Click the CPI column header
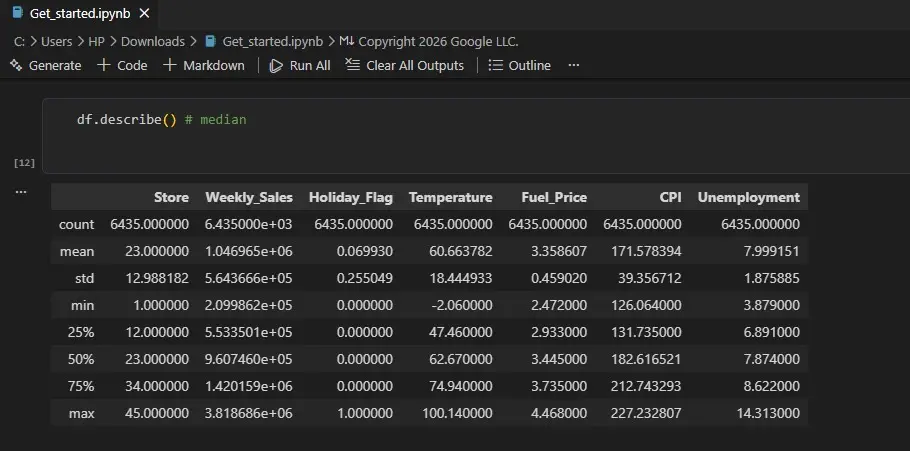 tap(670, 197)
